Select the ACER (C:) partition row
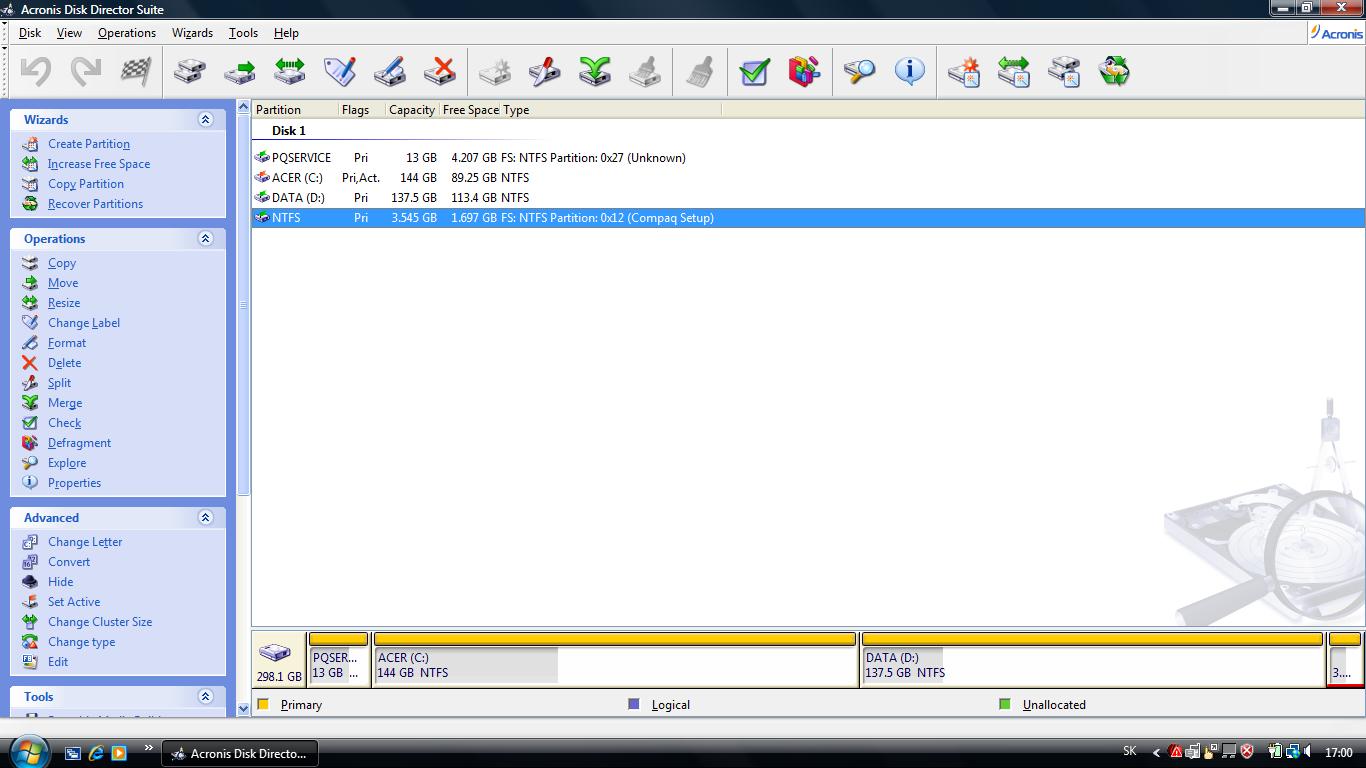The height and width of the screenshot is (768, 1366). coord(808,178)
